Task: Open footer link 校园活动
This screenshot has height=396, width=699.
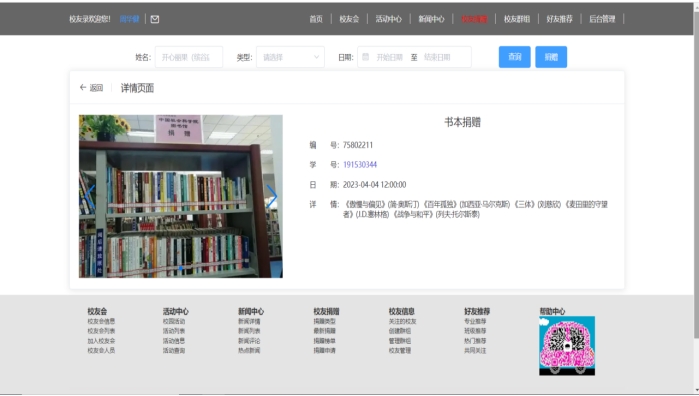Action: (174, 321)
